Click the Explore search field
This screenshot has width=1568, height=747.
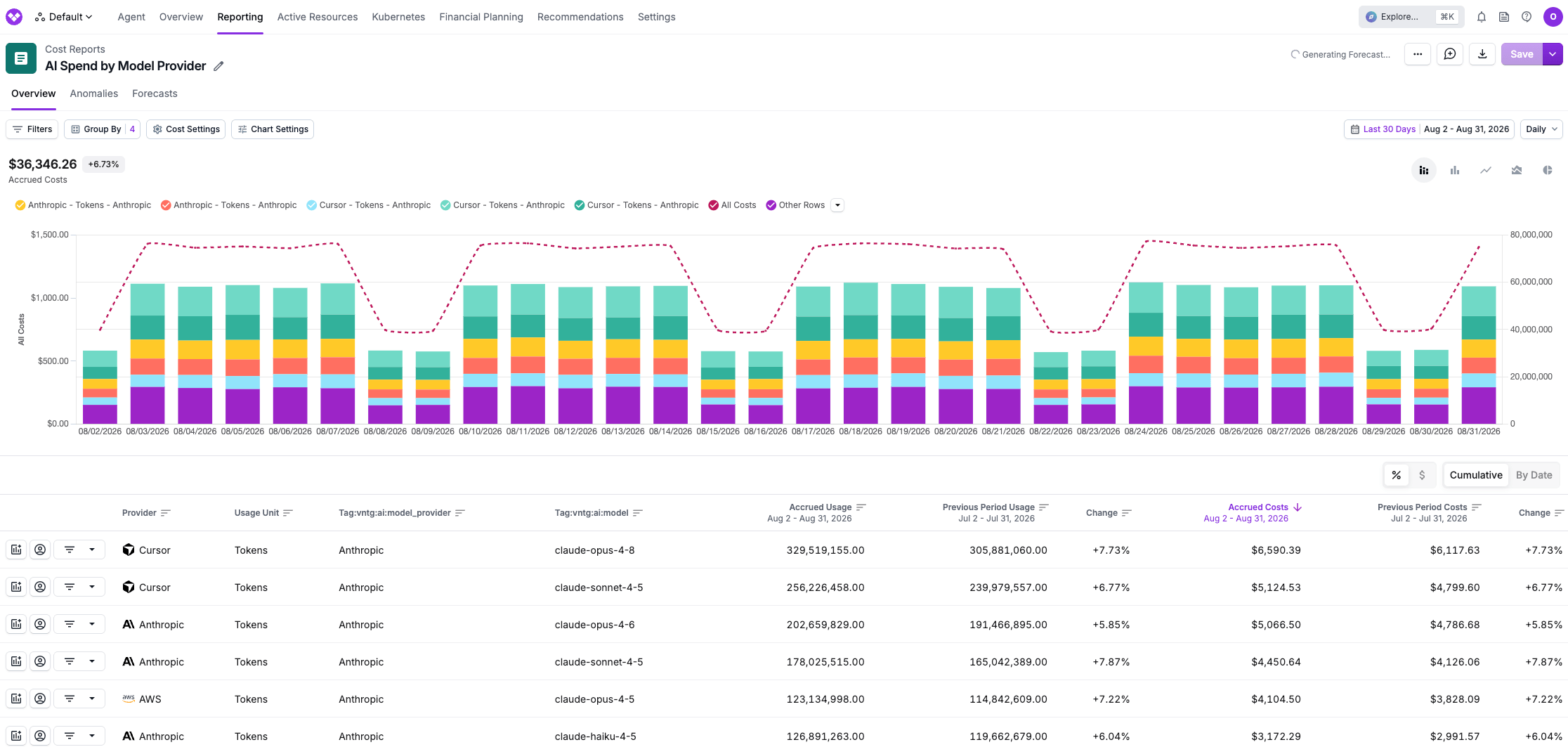pos(1411,17)
